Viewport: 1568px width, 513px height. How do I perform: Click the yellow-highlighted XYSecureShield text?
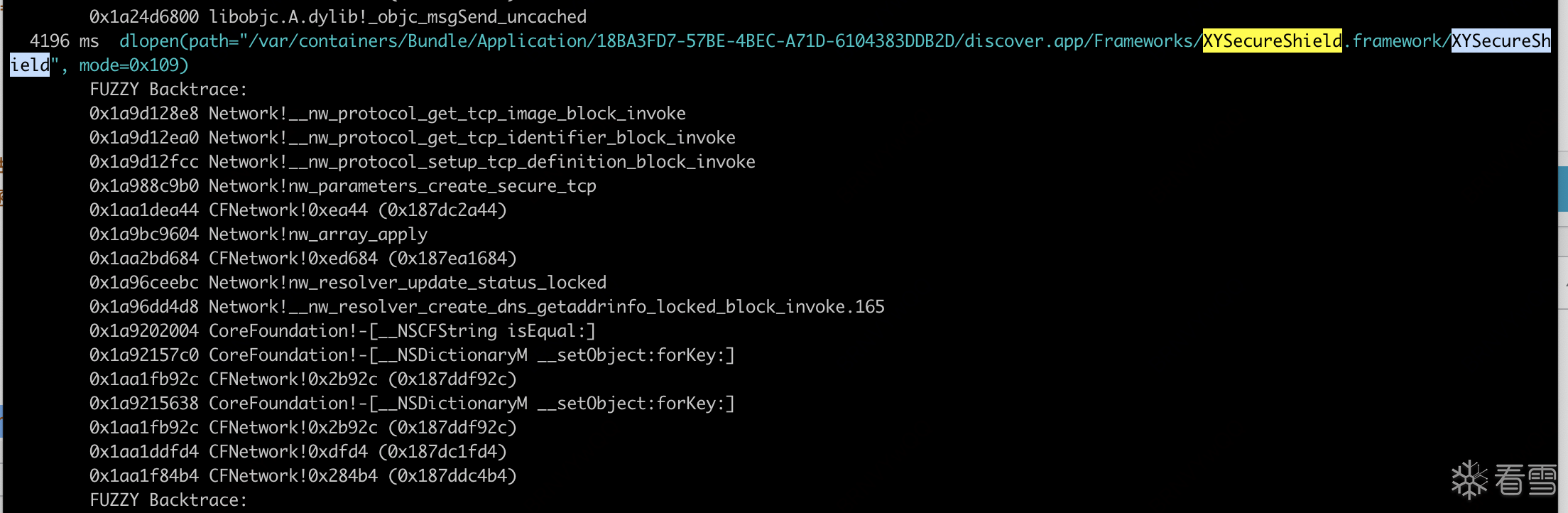click(1272, 41)
